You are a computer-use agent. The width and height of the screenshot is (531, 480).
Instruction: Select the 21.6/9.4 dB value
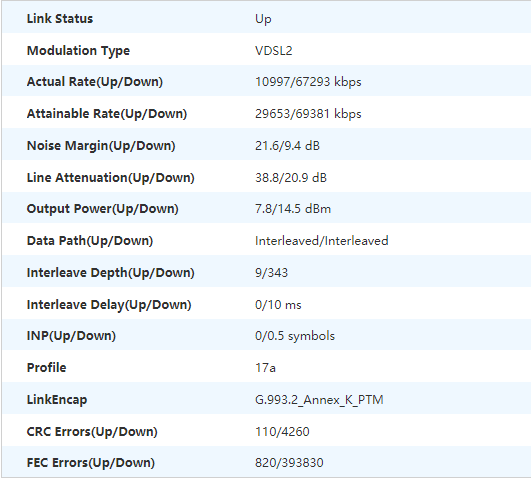pyautogui.click(x=287, y=146)
